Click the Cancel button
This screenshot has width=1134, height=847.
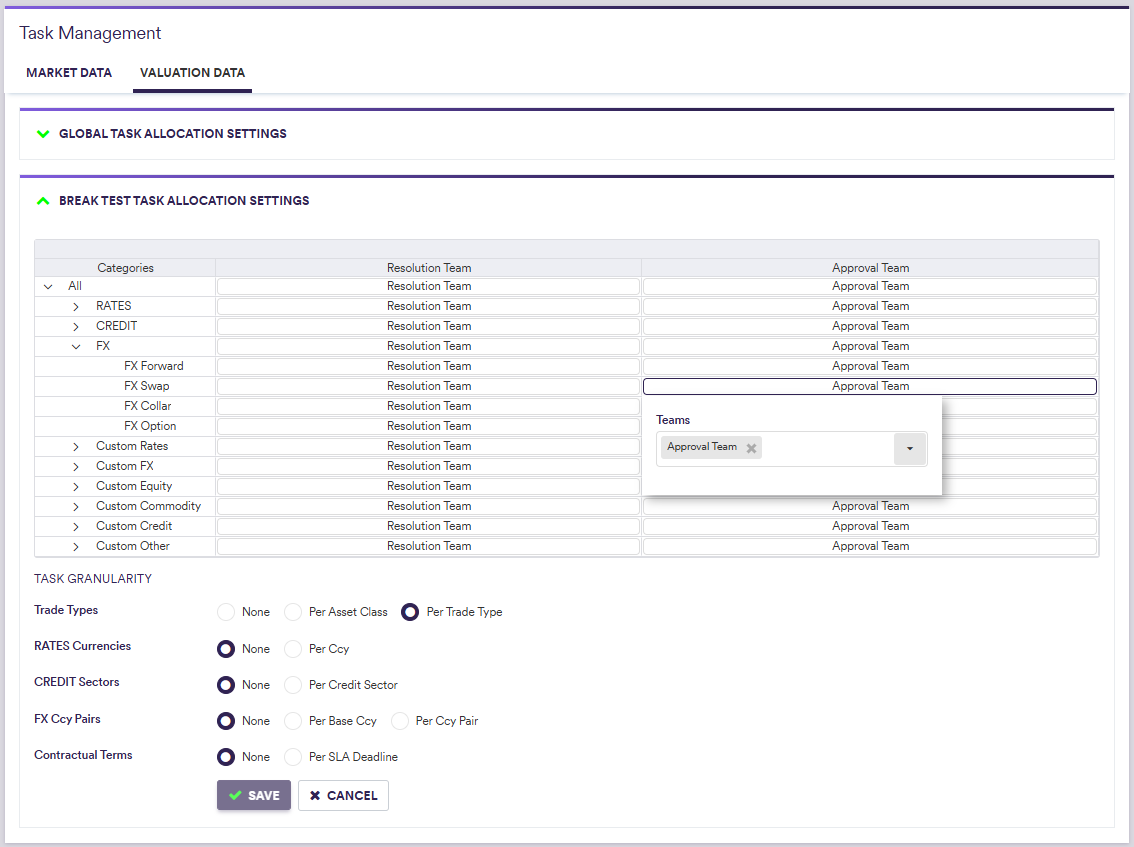coord(343,795)
